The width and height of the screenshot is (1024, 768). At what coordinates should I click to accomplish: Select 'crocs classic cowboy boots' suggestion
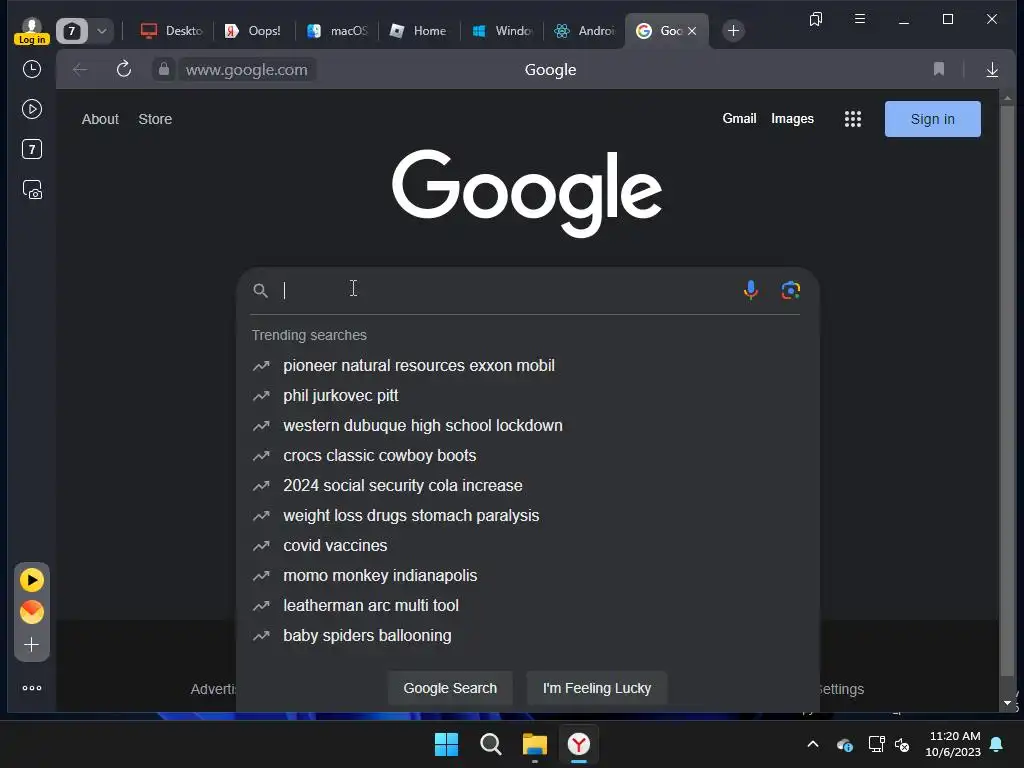click(x=526, y=456)
